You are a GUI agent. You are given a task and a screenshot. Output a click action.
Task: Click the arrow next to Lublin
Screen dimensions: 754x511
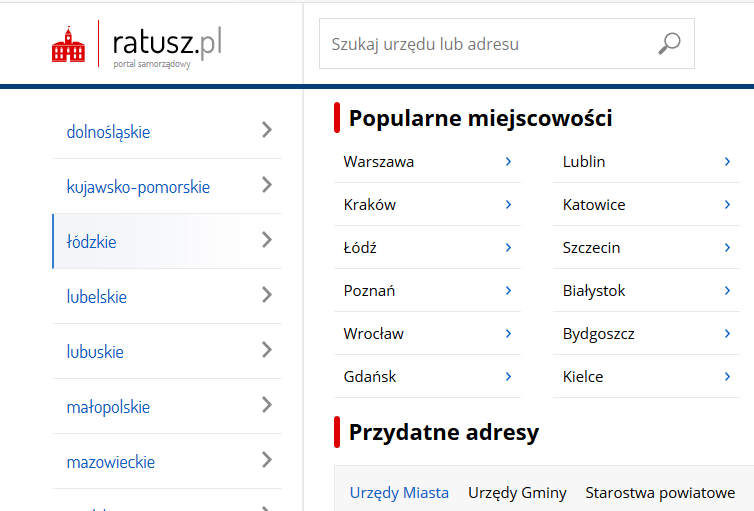[727, 162]
